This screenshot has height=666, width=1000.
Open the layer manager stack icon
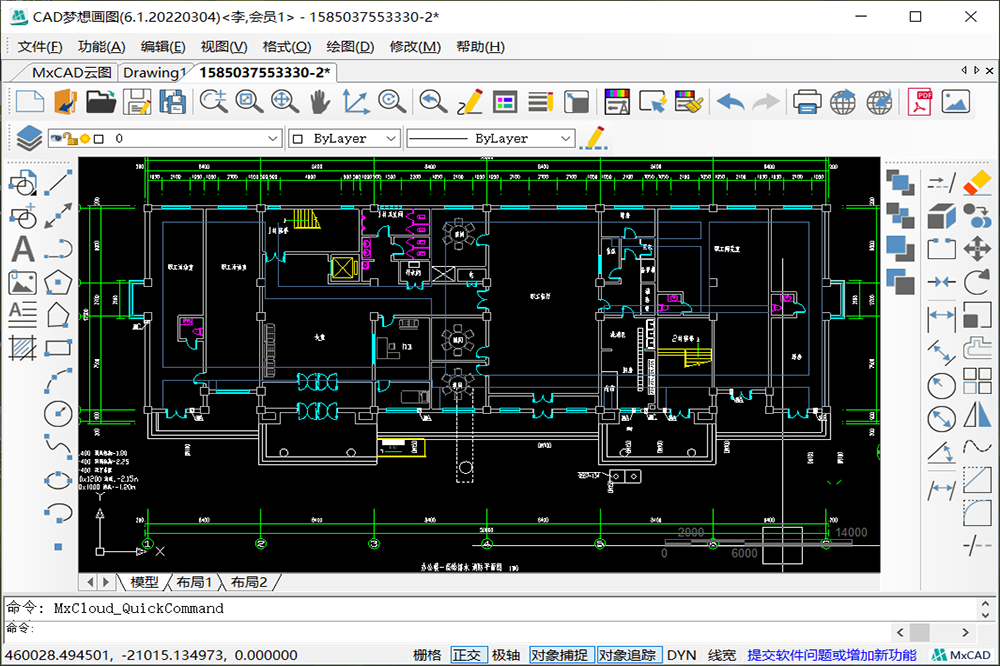tap(28, 138)
